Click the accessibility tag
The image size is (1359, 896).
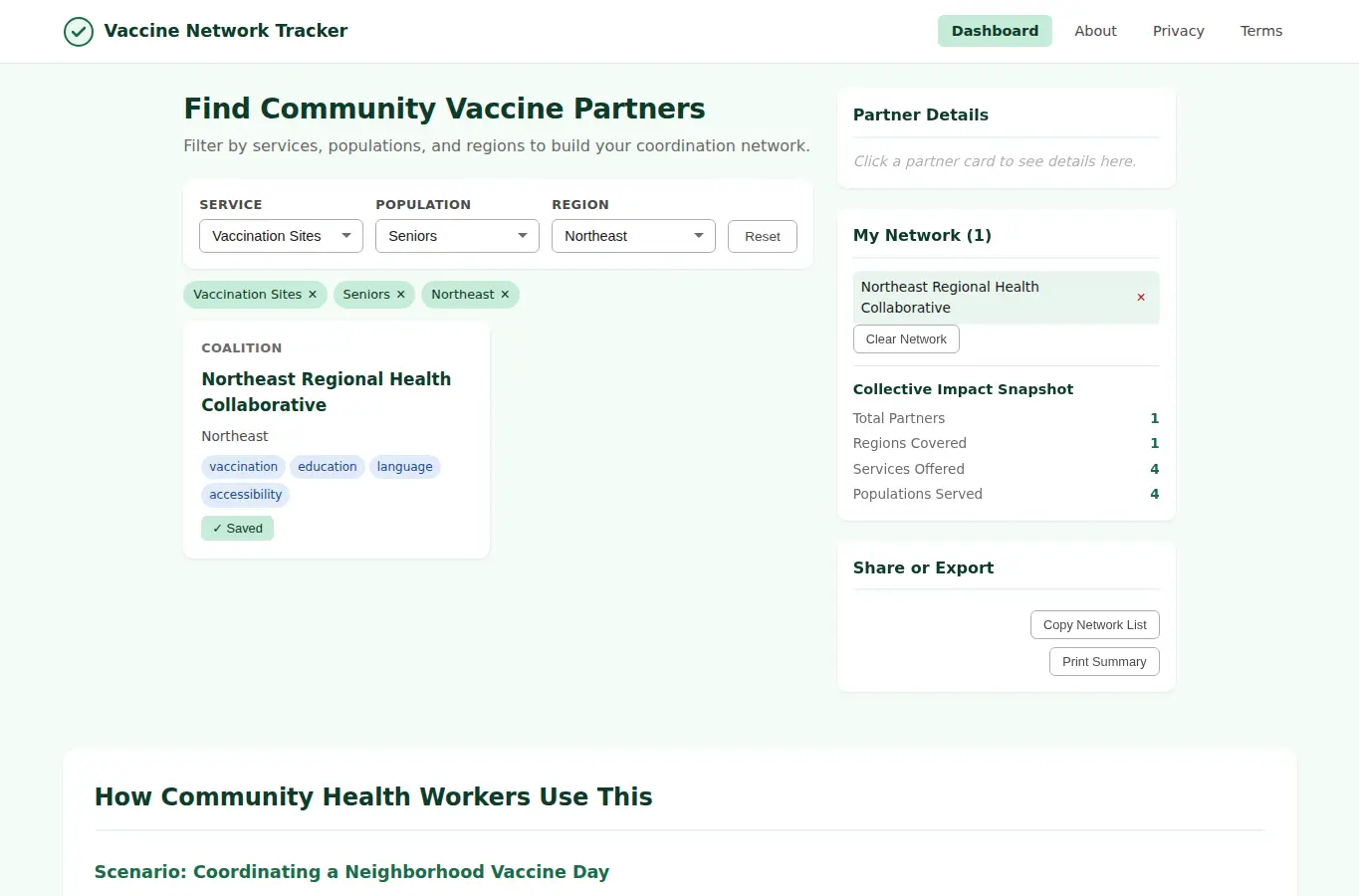point(246,495)
